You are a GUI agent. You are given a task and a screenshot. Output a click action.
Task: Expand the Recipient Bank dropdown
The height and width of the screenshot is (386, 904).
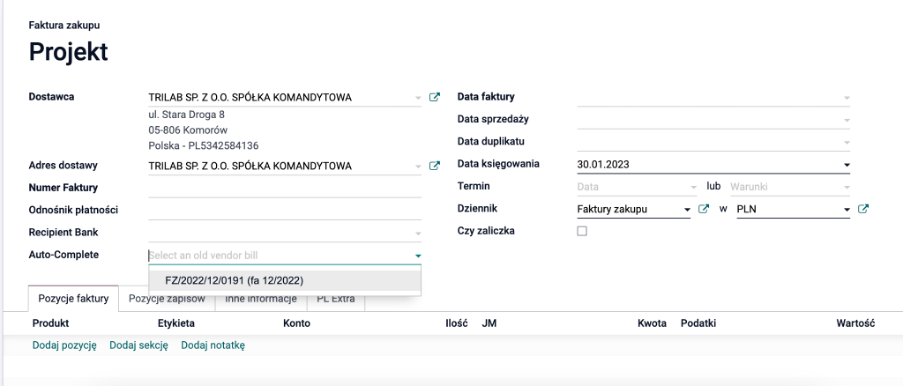418,233
